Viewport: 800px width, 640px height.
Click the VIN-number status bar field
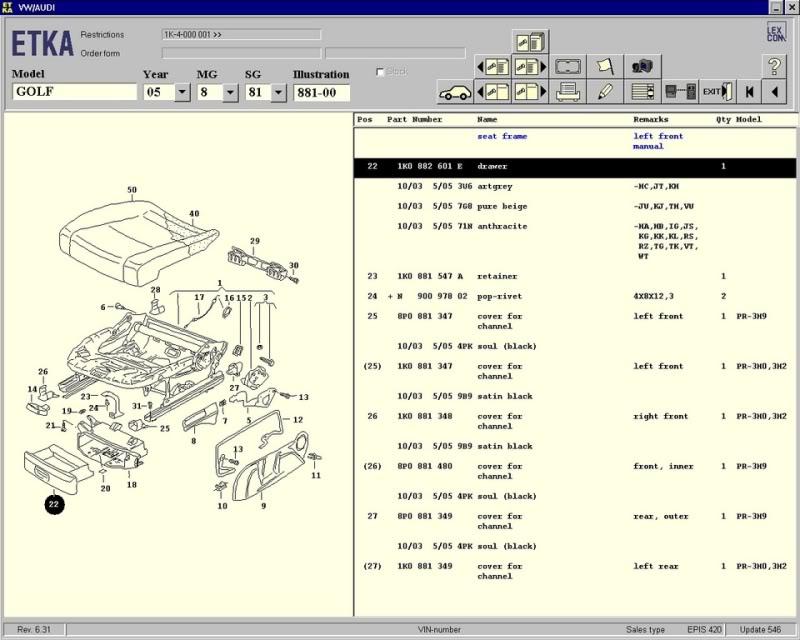[x=439, y=630]
